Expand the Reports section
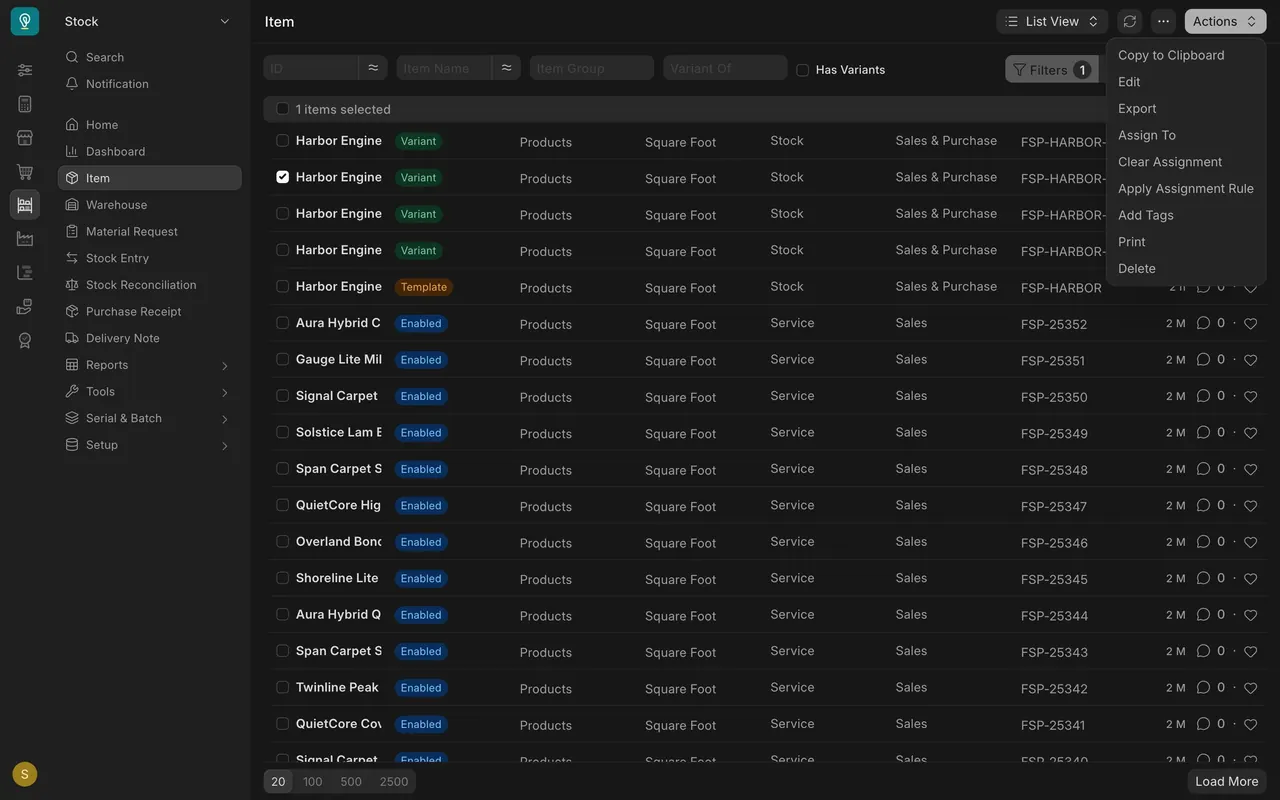 [x=150, y=365]
